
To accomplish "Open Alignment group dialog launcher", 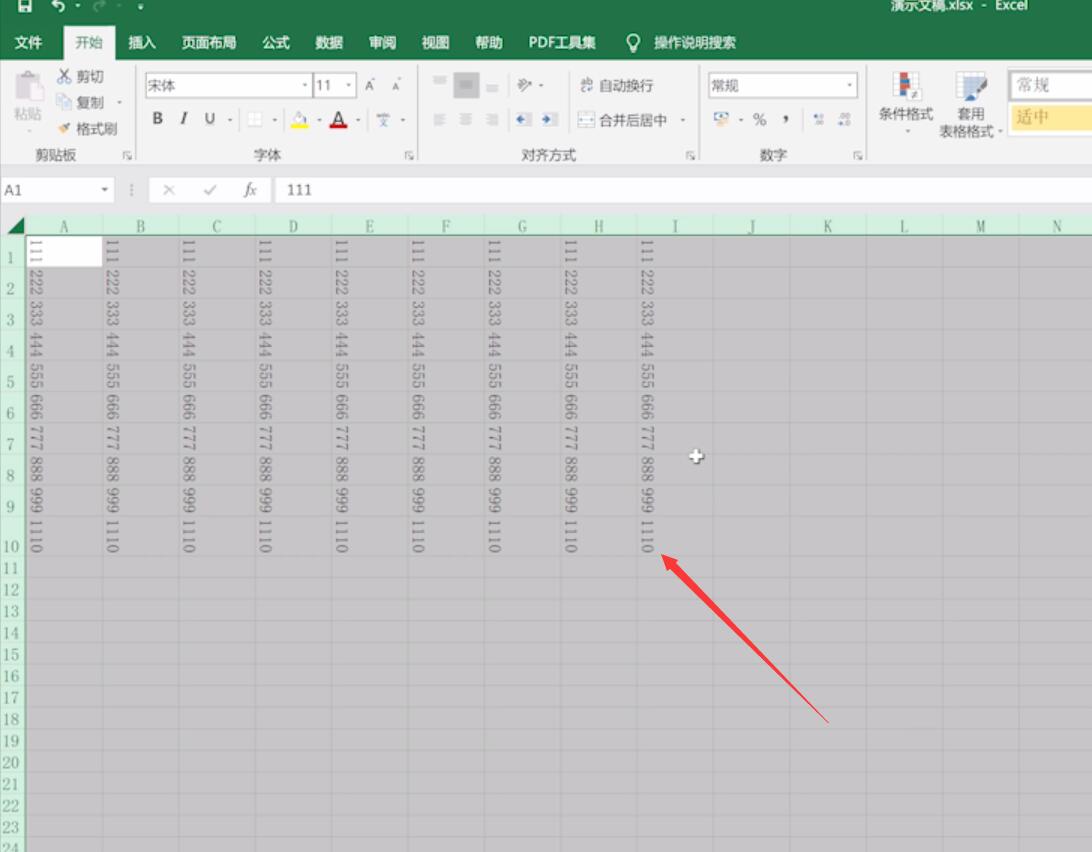I will pos(690,155).
